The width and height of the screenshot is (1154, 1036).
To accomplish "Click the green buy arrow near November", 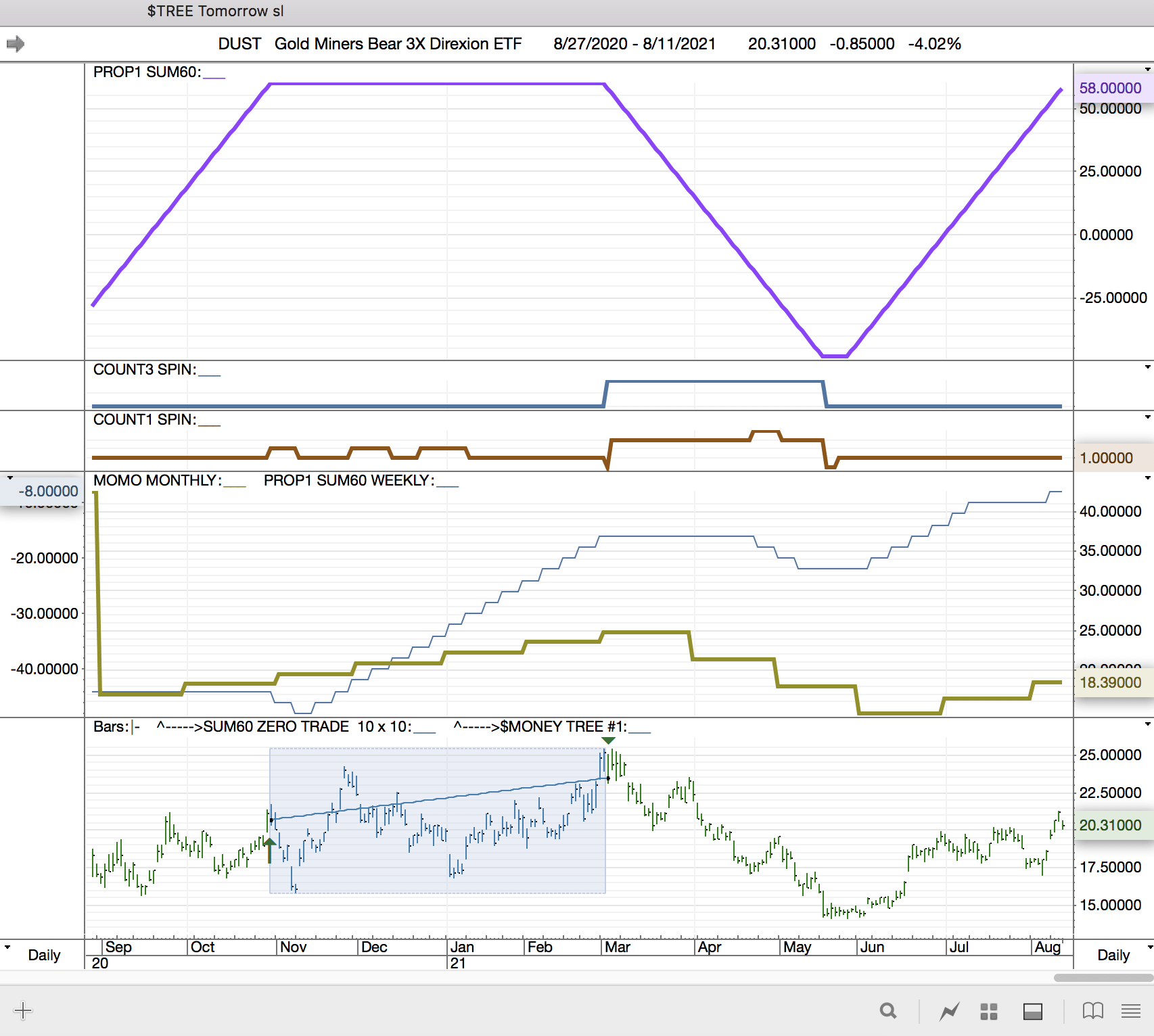I will pyautogui.click(x=269, y=850).
